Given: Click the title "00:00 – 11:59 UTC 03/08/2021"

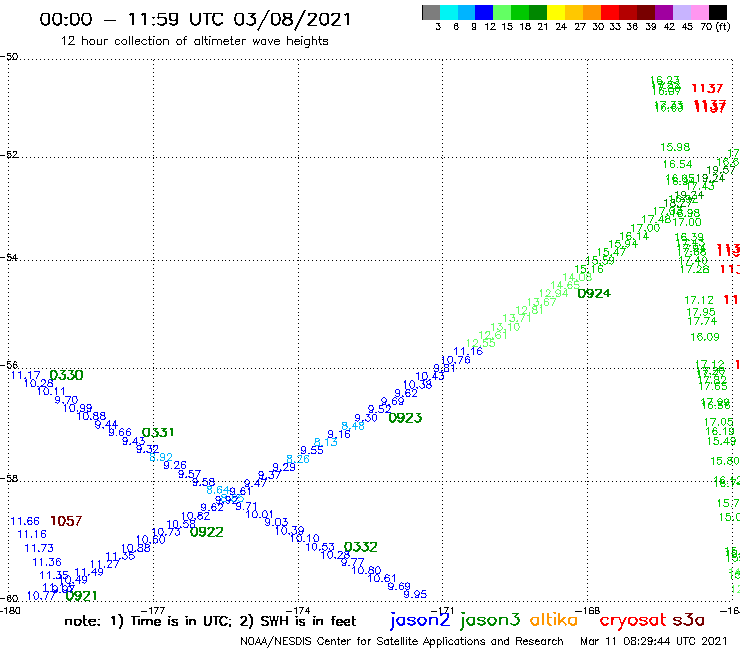Looking at the screenshot, I should pos(195,19).
